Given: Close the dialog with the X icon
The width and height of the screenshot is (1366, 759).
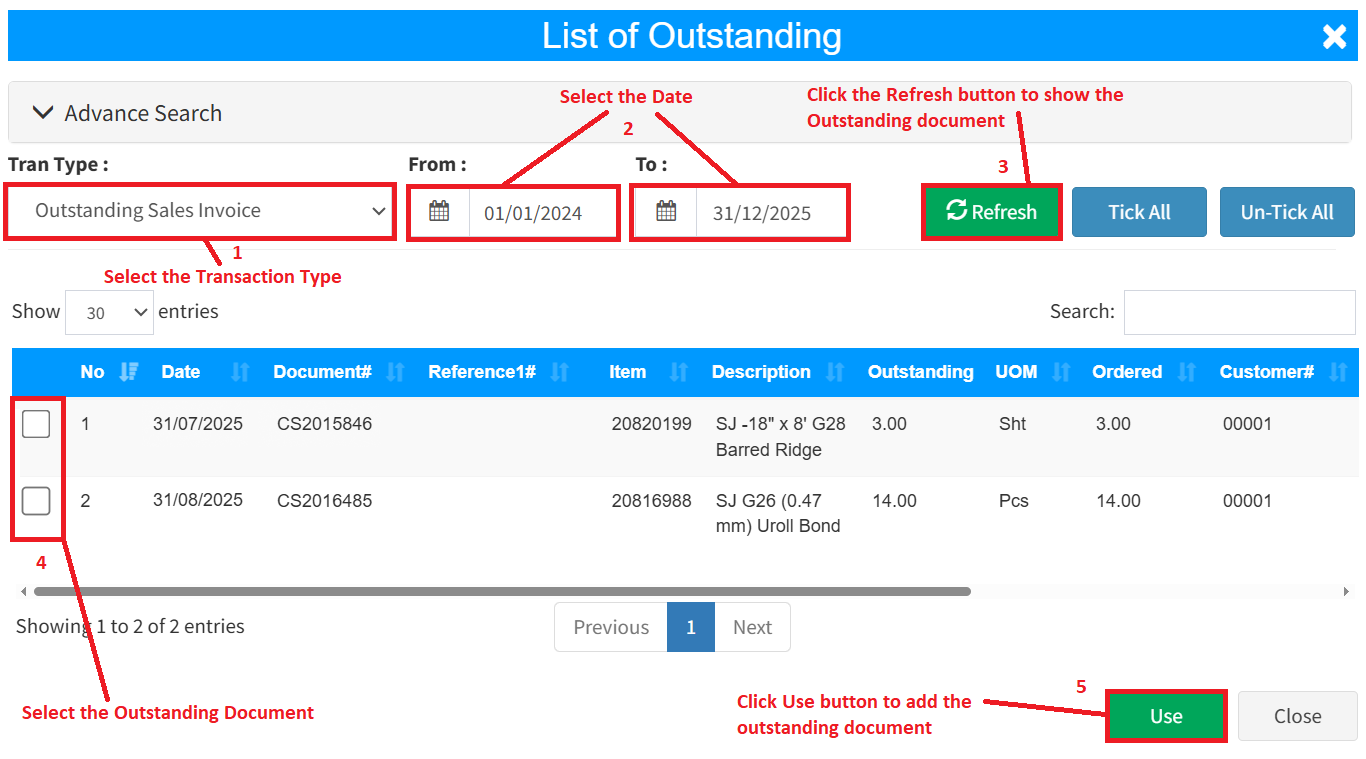Looking at the screenshot, I should [x=1334, y=37].
